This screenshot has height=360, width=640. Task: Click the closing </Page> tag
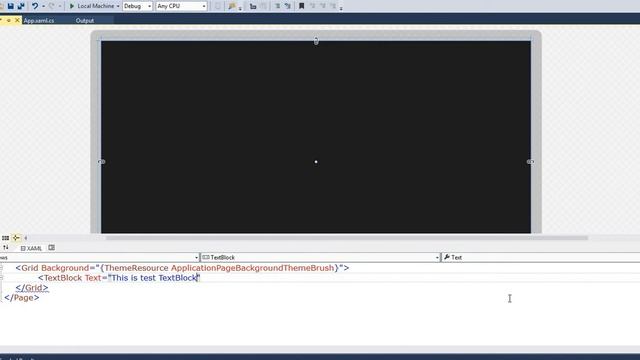point(22,298)
